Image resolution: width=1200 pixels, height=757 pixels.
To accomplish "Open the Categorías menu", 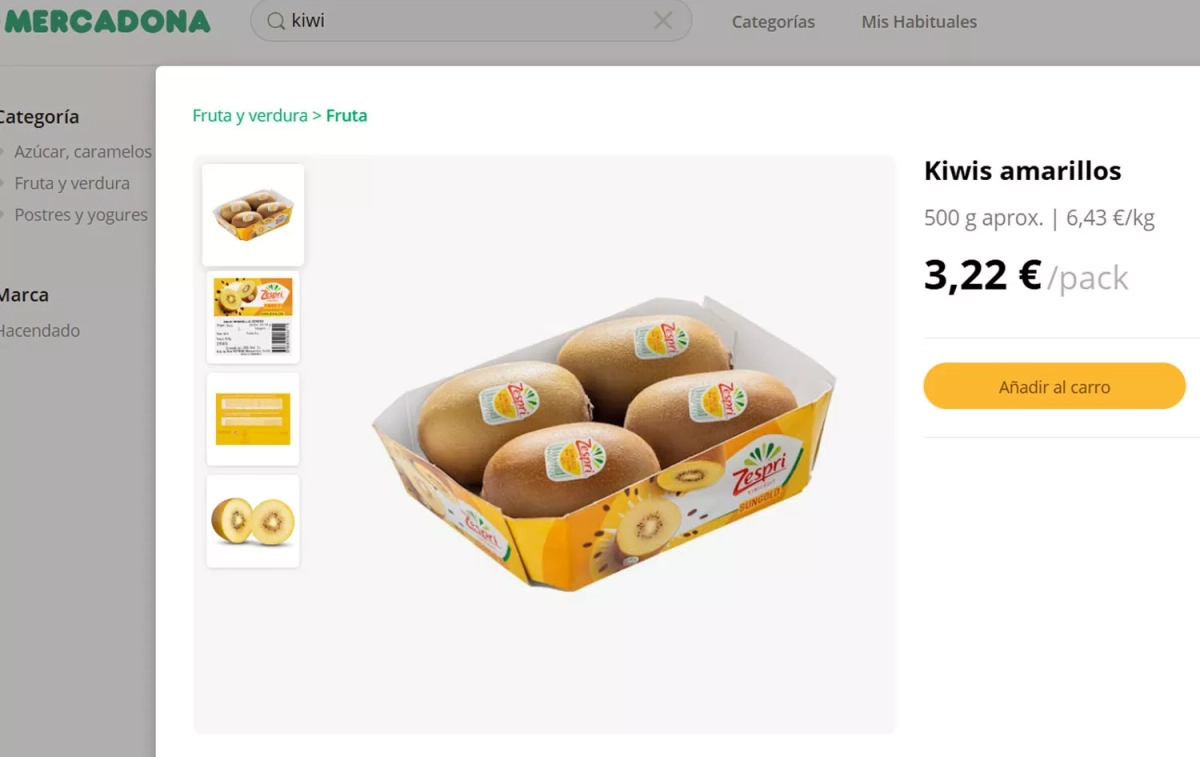I will tap(773, 22).
